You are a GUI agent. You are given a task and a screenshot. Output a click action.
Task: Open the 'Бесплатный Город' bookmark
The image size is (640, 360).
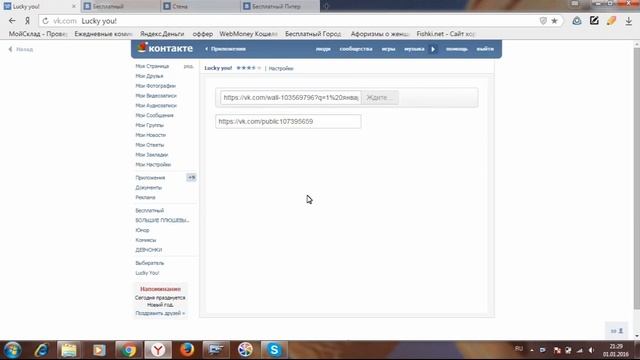[x=313, y=34]
